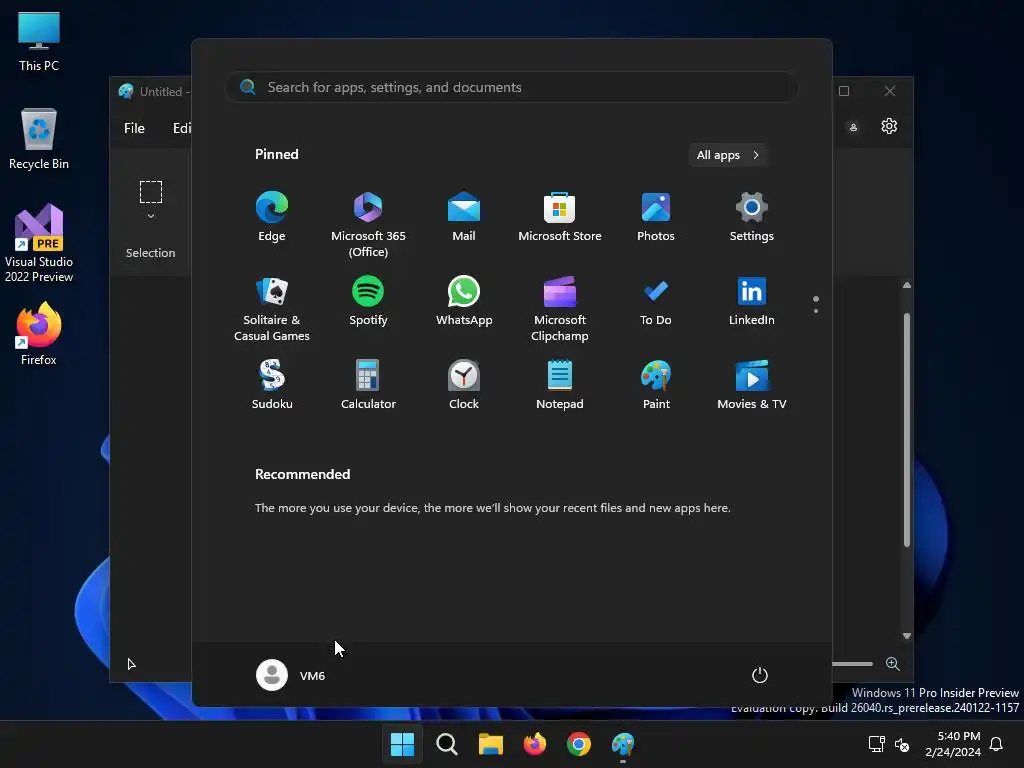
Task: Select the Recycle Bin desktop icon
Action: point(39,139)
